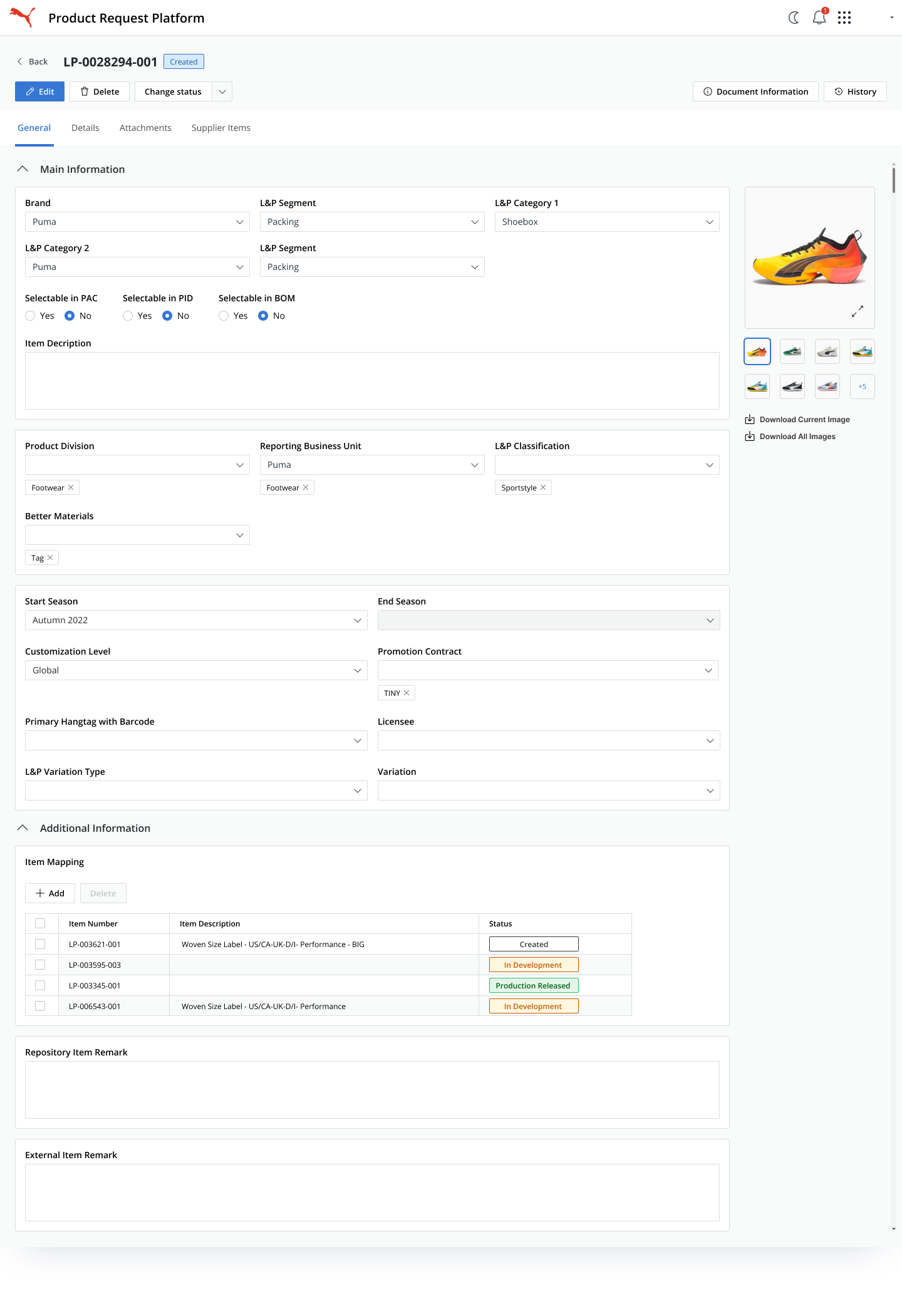Image resolution: width=902 pixels, height=1316 pixels.
Task: Open the Change status dropdown arrow
Action: tap(222, 91)
